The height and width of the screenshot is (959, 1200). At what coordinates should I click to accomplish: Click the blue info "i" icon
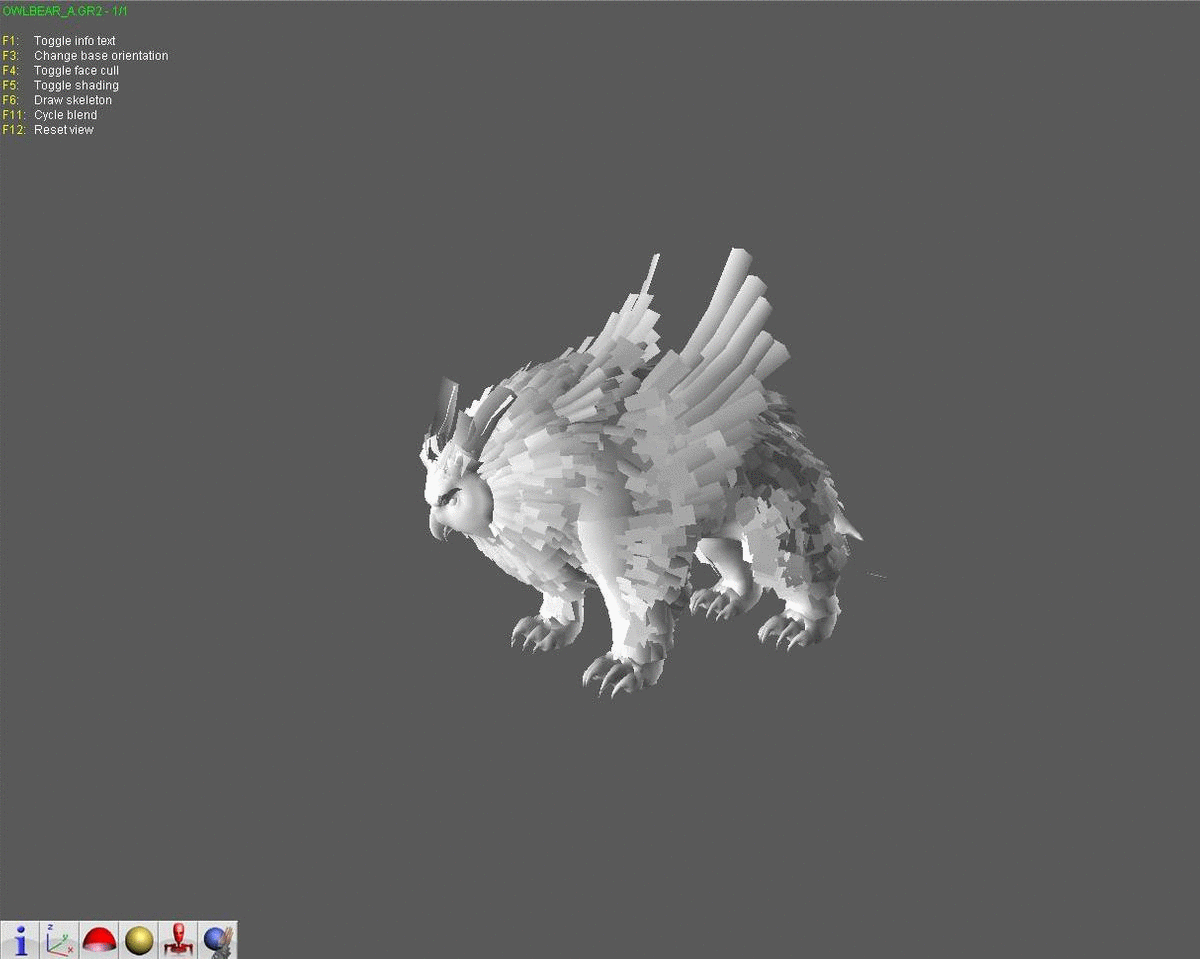coord(21,940)
